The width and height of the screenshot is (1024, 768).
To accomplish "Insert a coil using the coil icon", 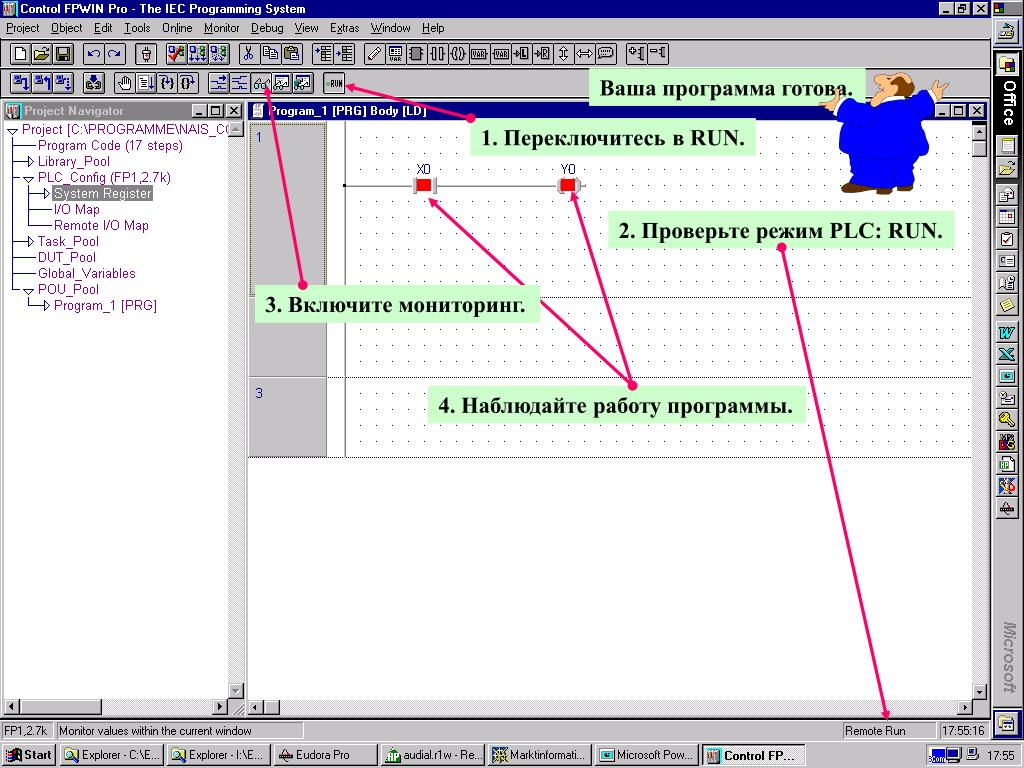I will click(x=458, y=54).
